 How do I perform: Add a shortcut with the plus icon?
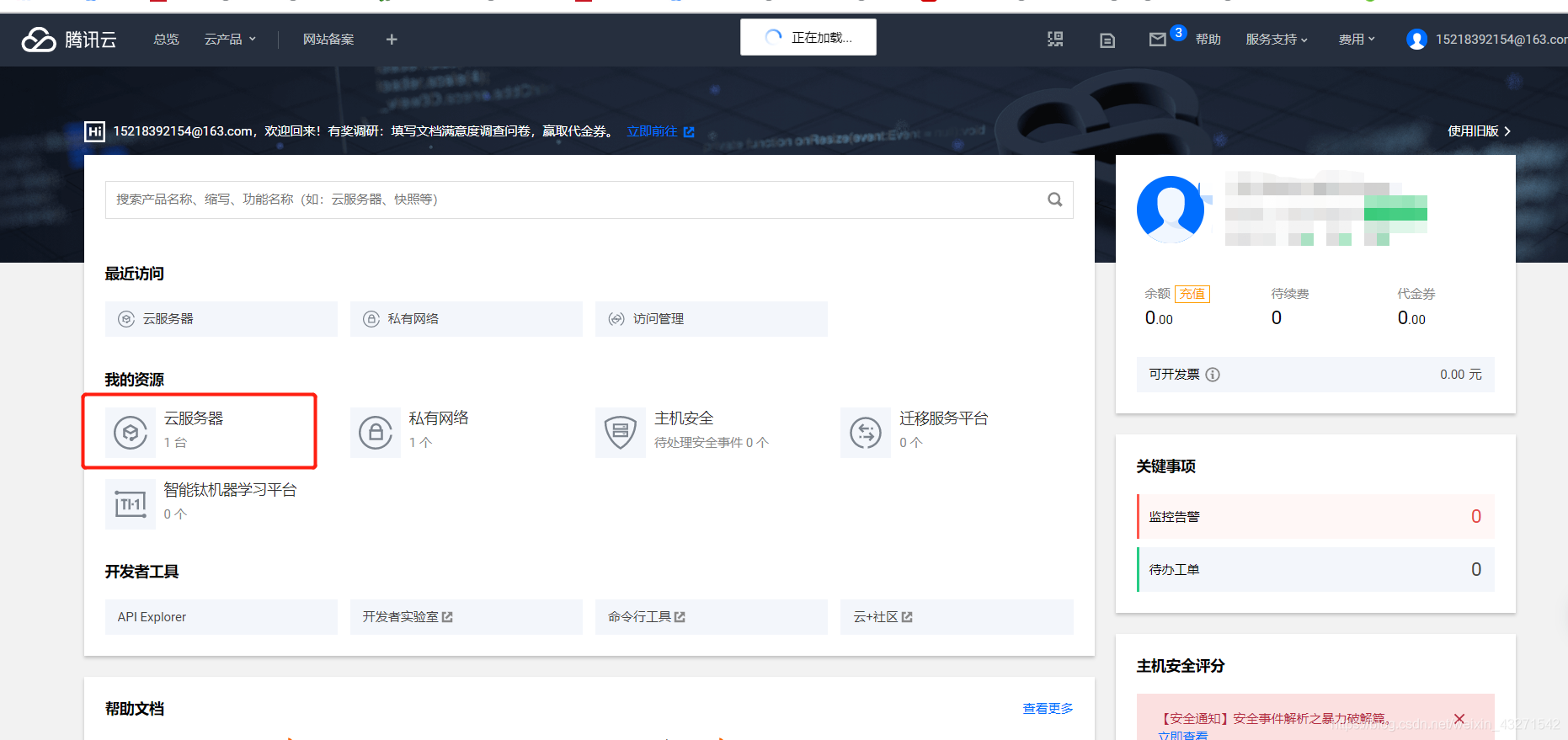[392, 40]
